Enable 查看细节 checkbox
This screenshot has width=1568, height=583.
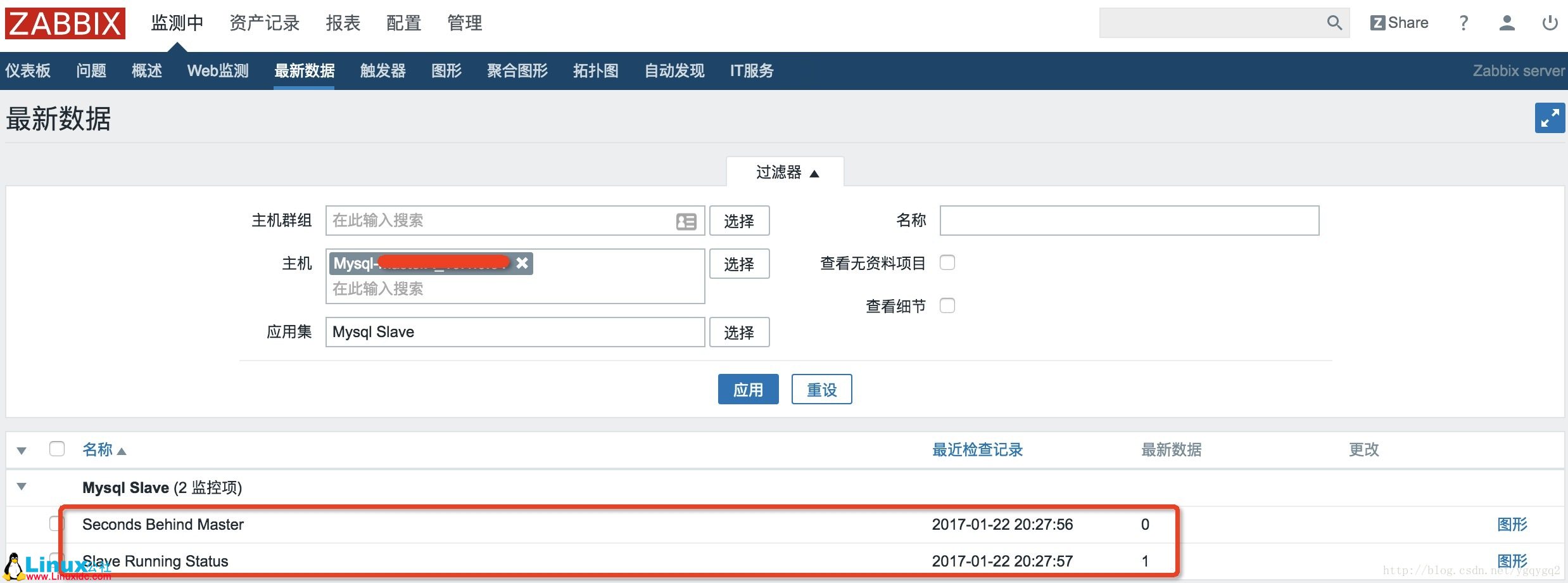point(947,305)
